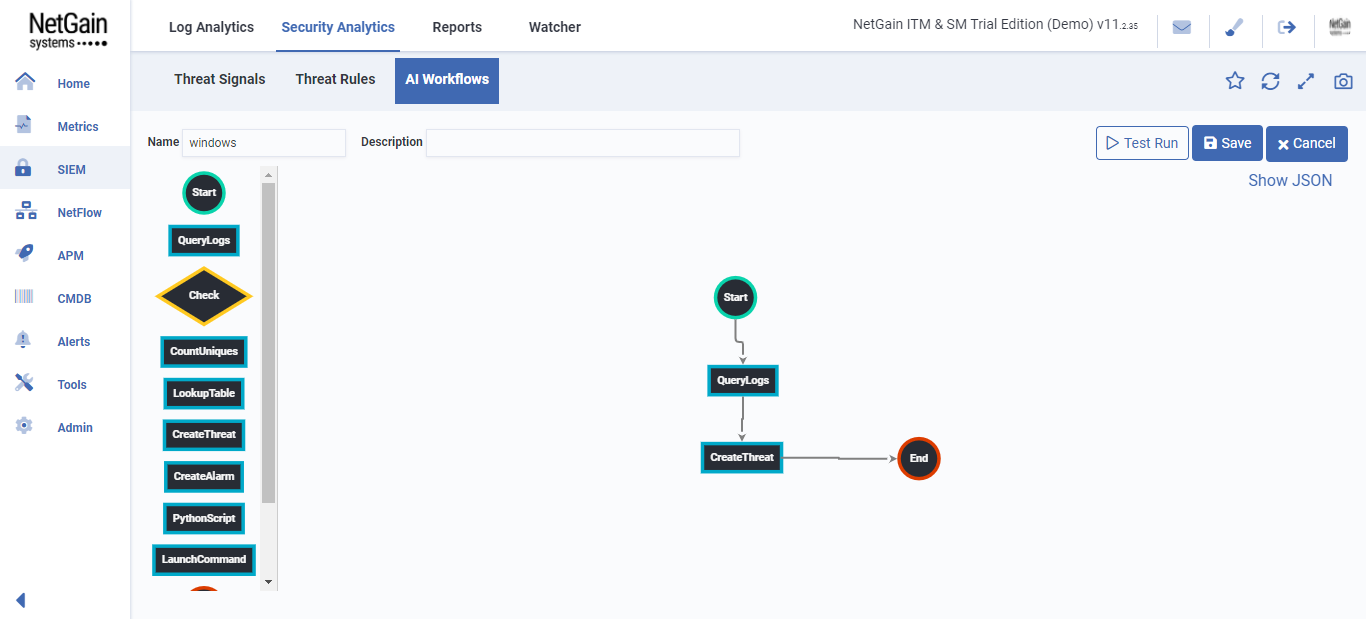Save the workflow
The image size is (1366, 619).
click(1227, 143)
